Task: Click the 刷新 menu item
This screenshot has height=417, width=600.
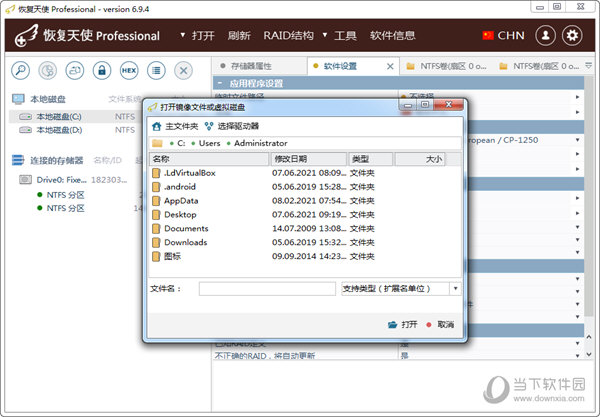Action: [x=239, y=36]
